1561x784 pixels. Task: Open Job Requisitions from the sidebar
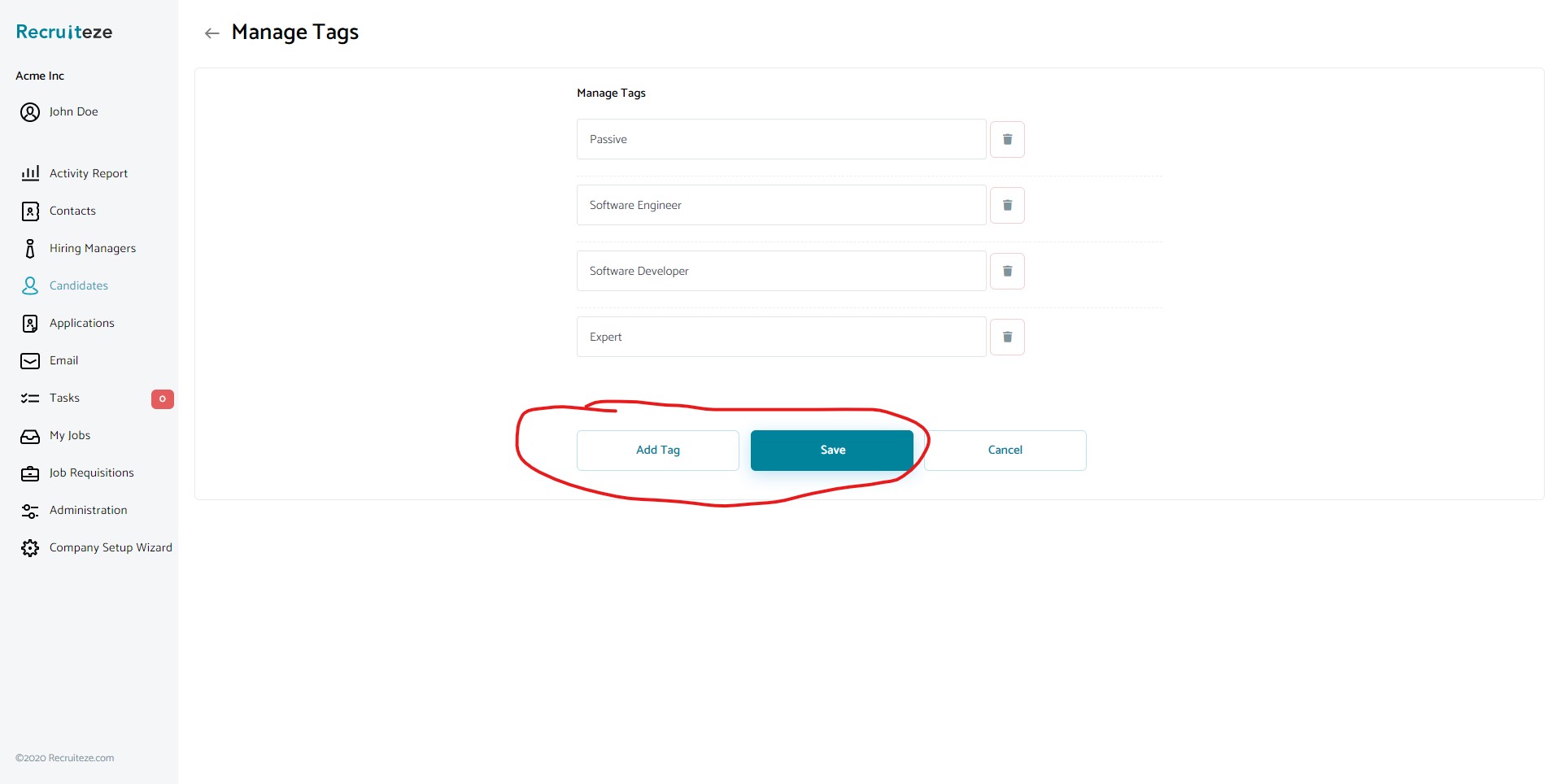[x=90, y=473]
